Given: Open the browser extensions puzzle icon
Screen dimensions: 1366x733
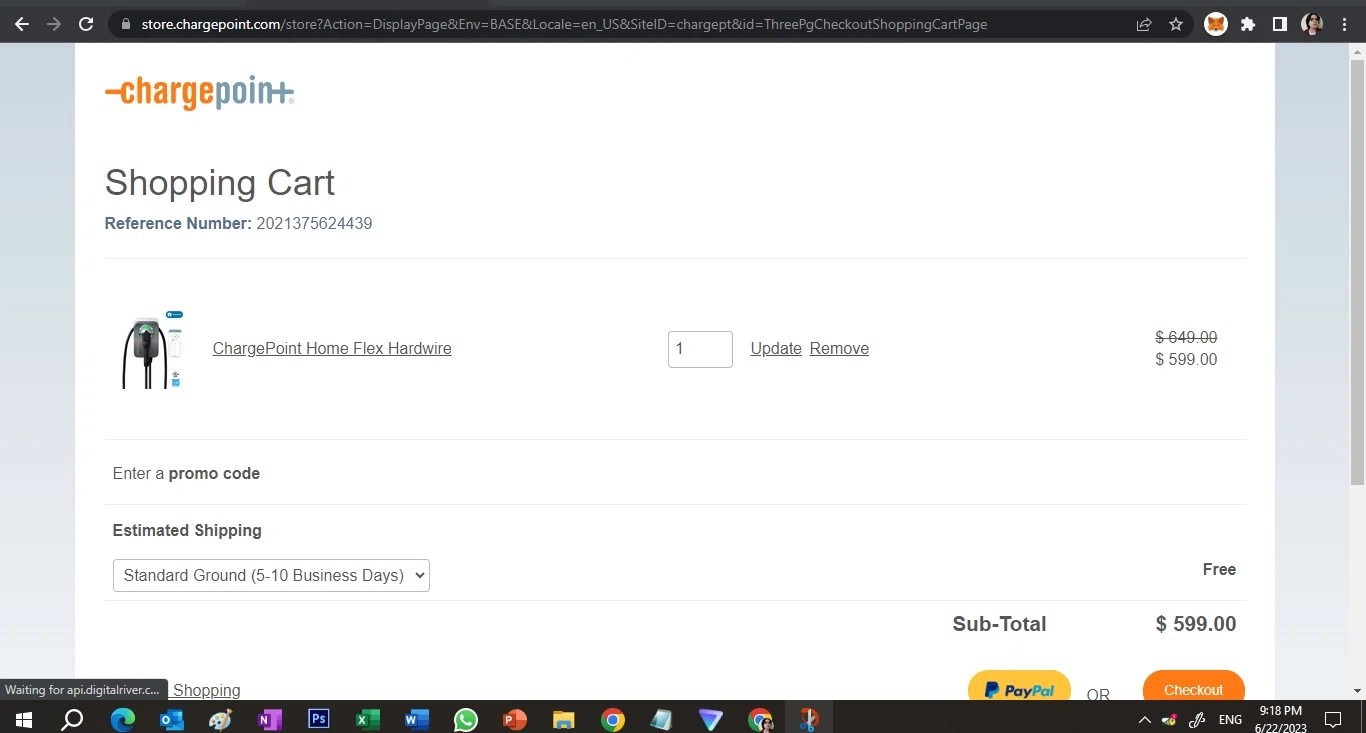Looking at the screenshot, I should pyautogui.click(x=1248, y=24).
